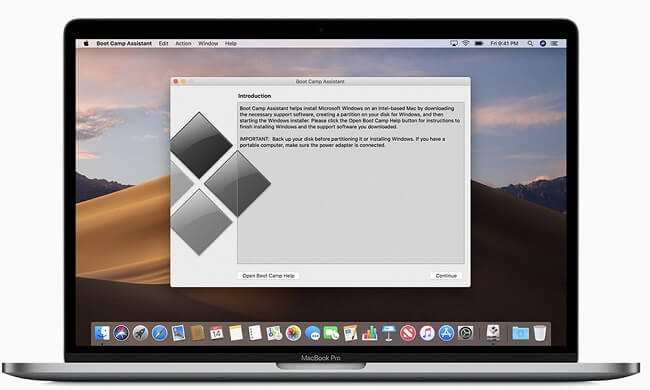The height and width of the screenshot is (390, 650).
Task: Open iTunes music note icon in Dock
Action: [x=427, y=333]
